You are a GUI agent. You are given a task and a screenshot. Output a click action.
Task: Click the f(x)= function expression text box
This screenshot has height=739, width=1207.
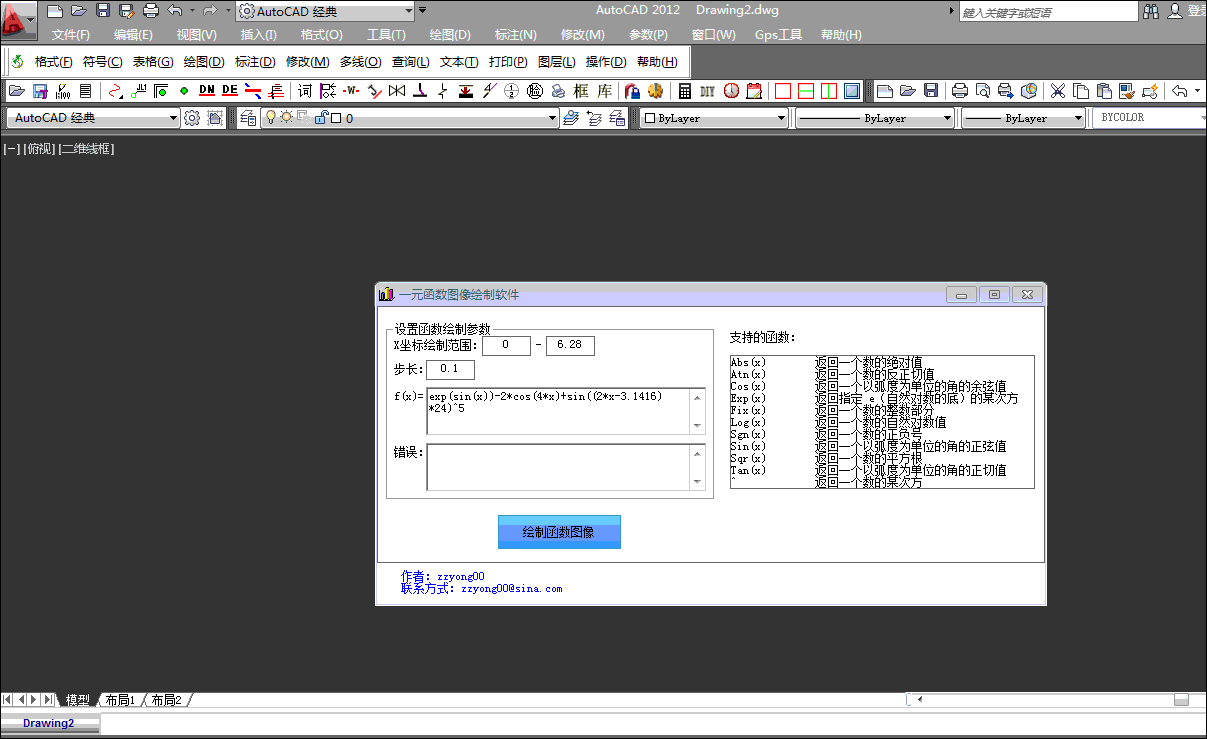coord(558,410)
